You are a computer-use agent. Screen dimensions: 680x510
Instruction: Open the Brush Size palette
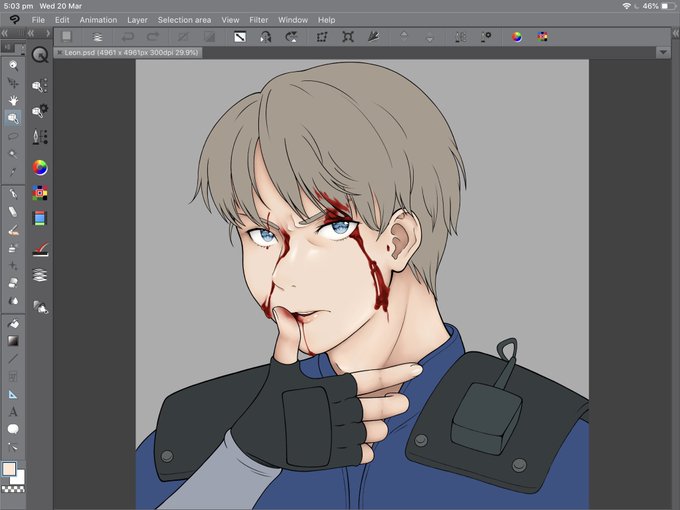pos(40,137)
